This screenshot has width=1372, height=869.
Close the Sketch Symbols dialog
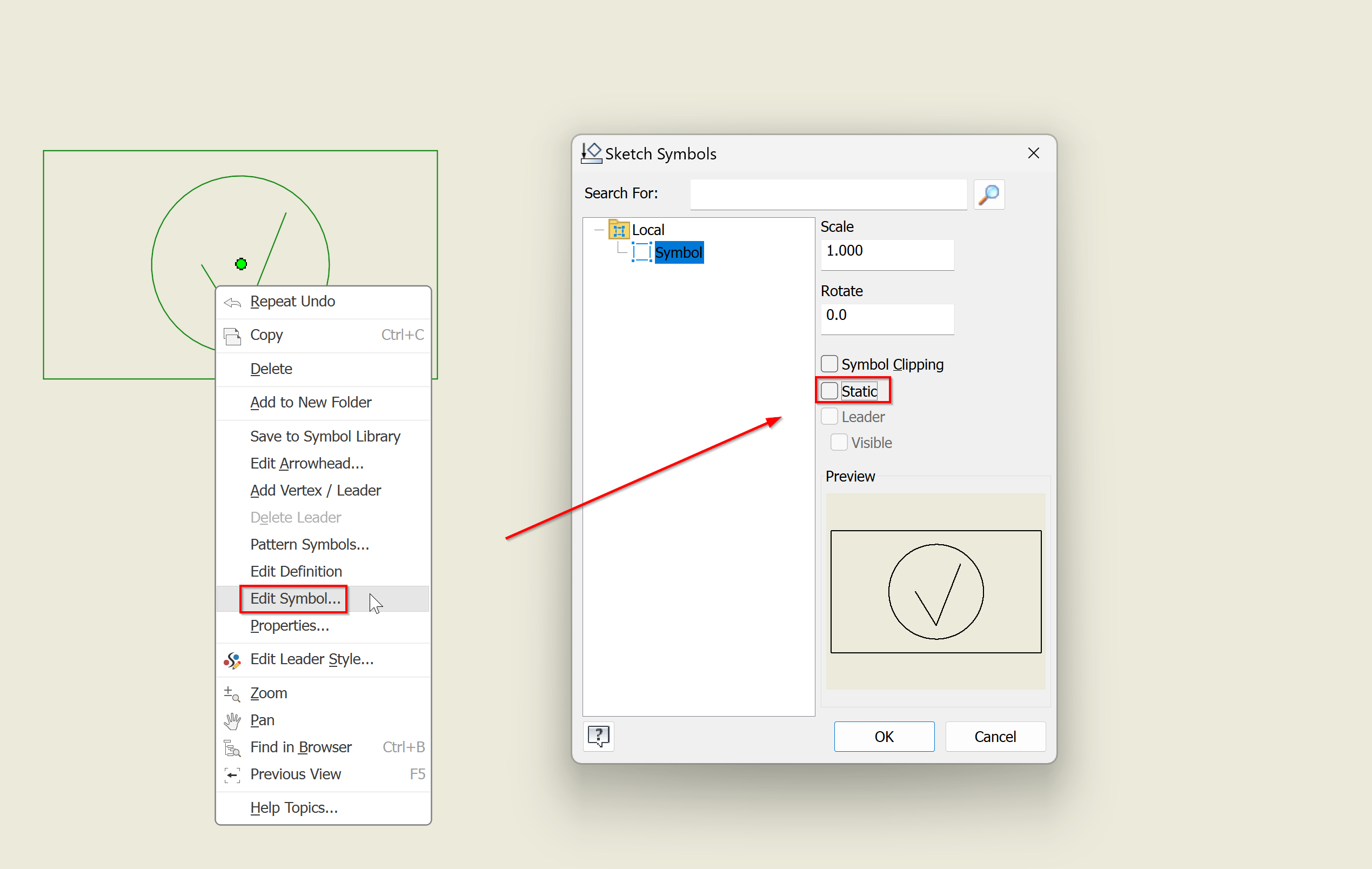coord(1033,153)
